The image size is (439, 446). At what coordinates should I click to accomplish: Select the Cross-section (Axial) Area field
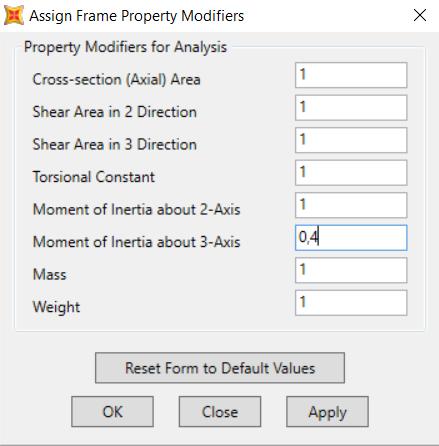[x=351, y=75]
